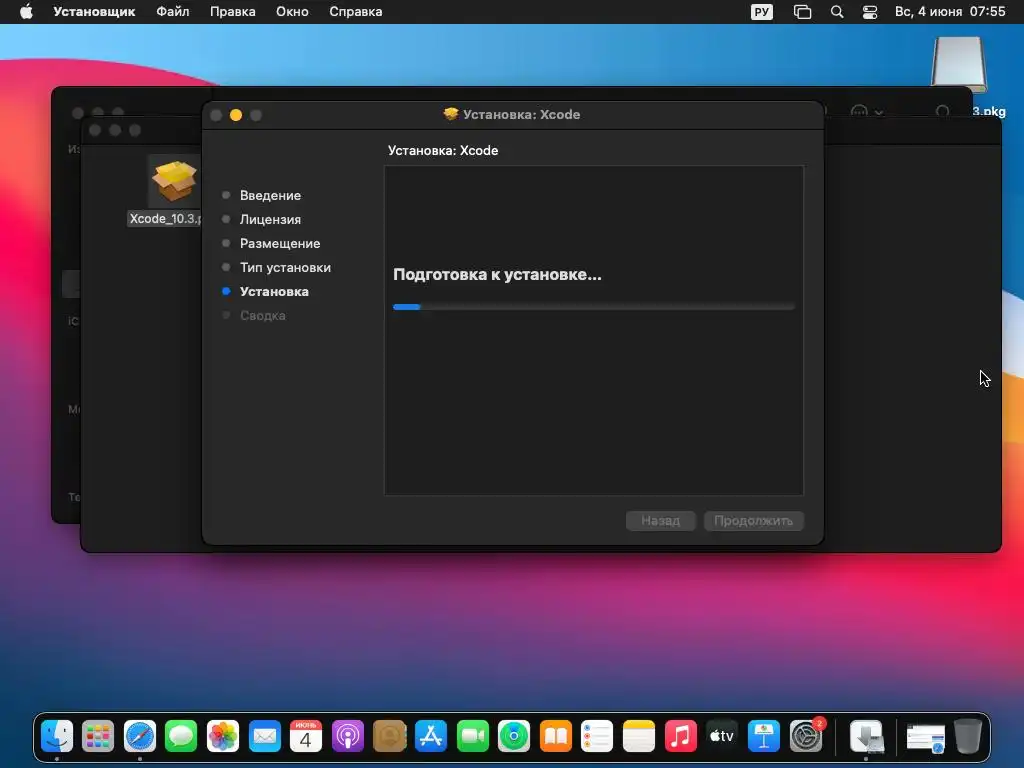The image size is (1024, 768).
Task: Open System Preferences from the Dock
Action: pos(806,736)
